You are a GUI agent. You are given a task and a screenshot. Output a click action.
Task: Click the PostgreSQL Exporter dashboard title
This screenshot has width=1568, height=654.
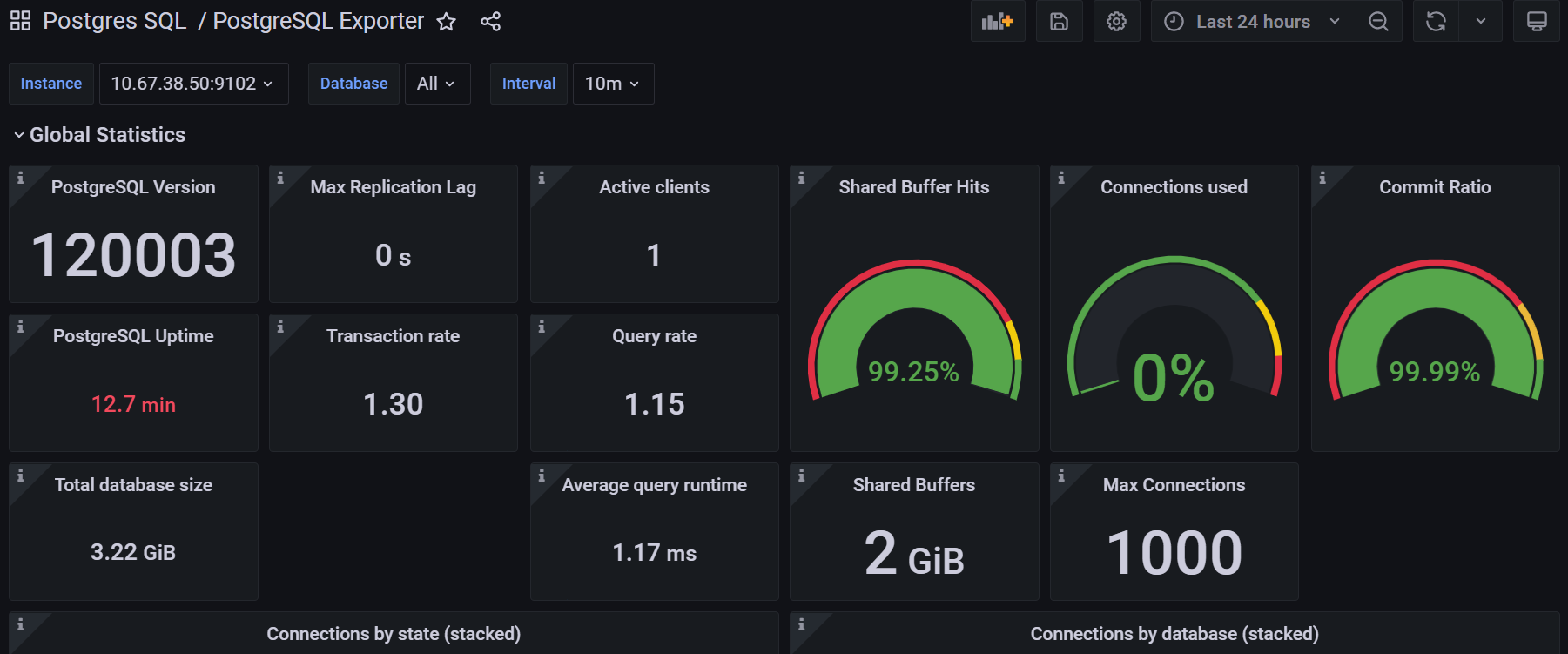coord(319,21)
